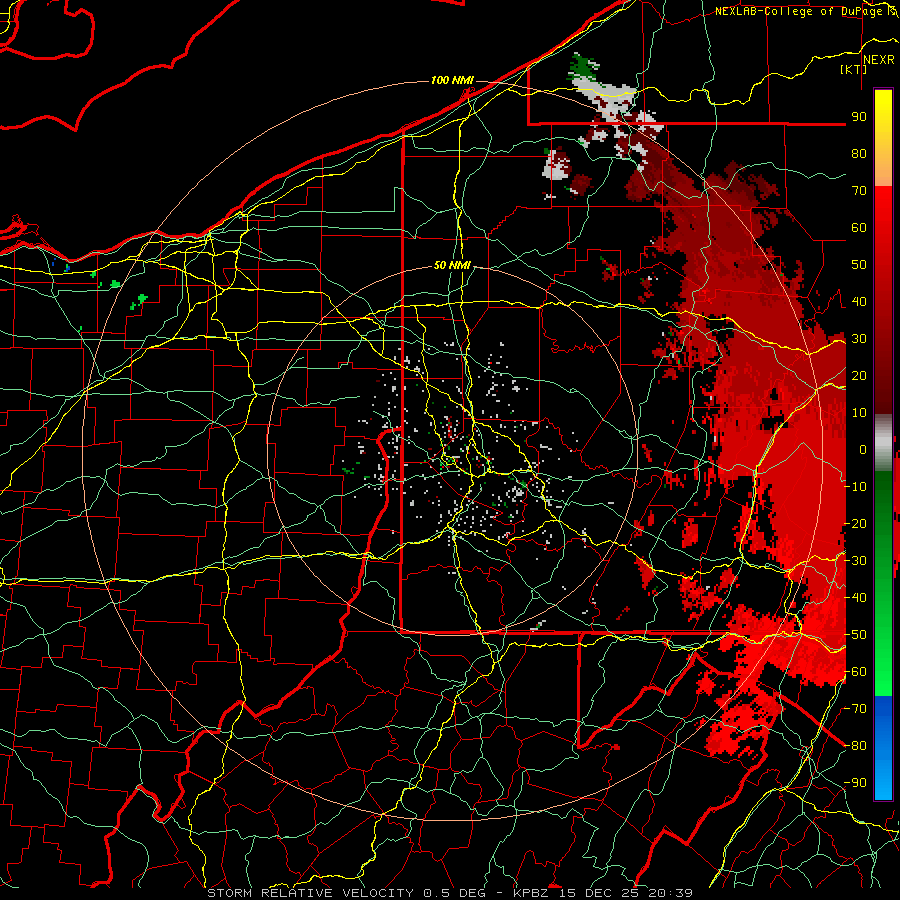Click the positive 20 scale value
900x900 pixels.
[x=859, y=375]
